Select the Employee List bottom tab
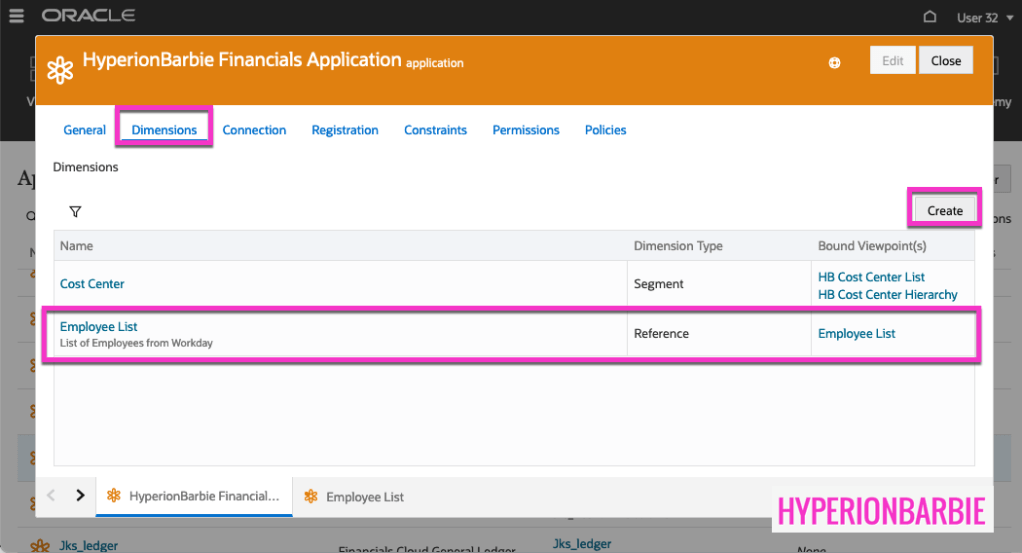This screenshot has height=553, width=1022. point(365,497)
